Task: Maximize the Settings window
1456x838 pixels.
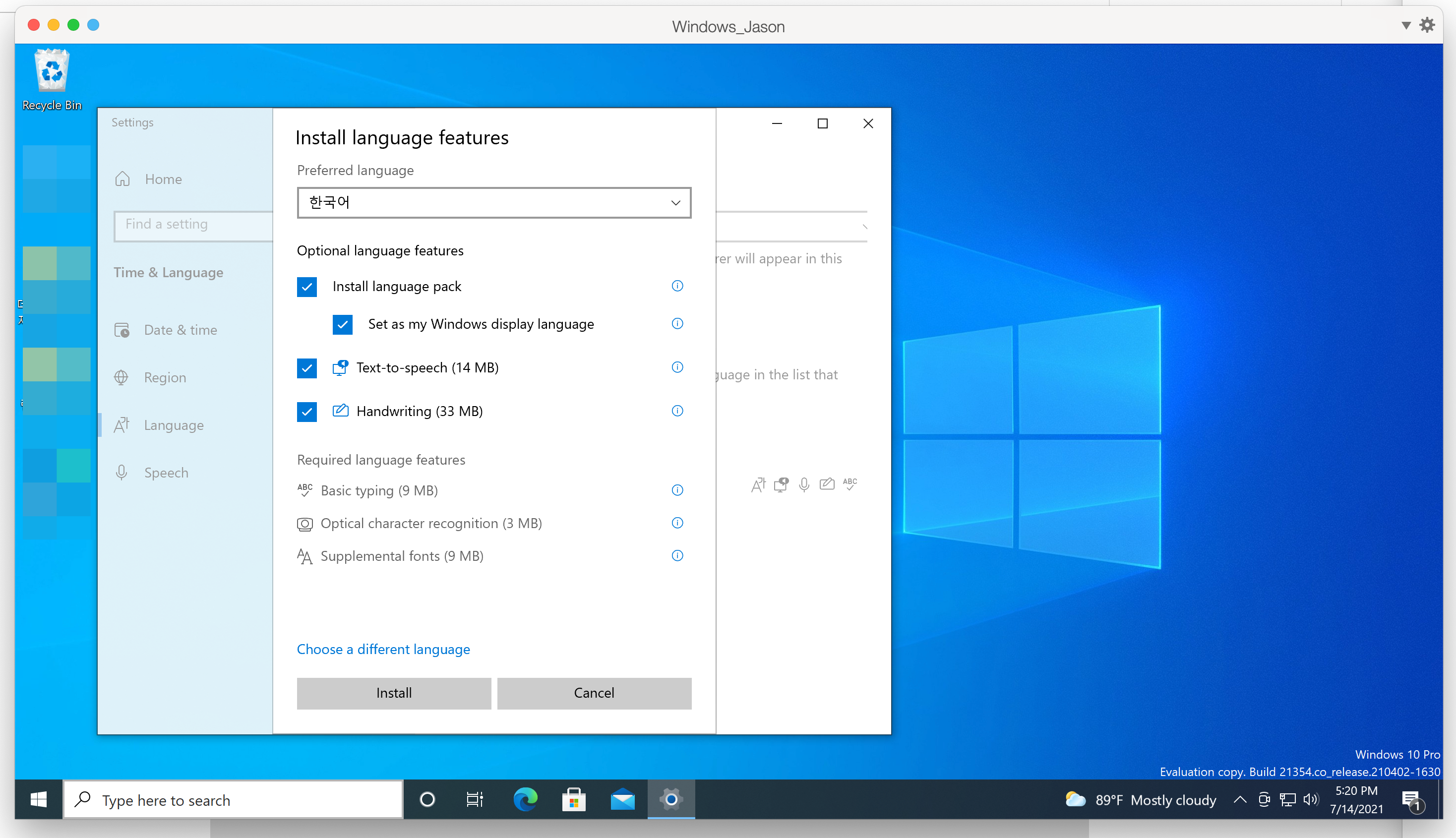Action: pos(822,123)
